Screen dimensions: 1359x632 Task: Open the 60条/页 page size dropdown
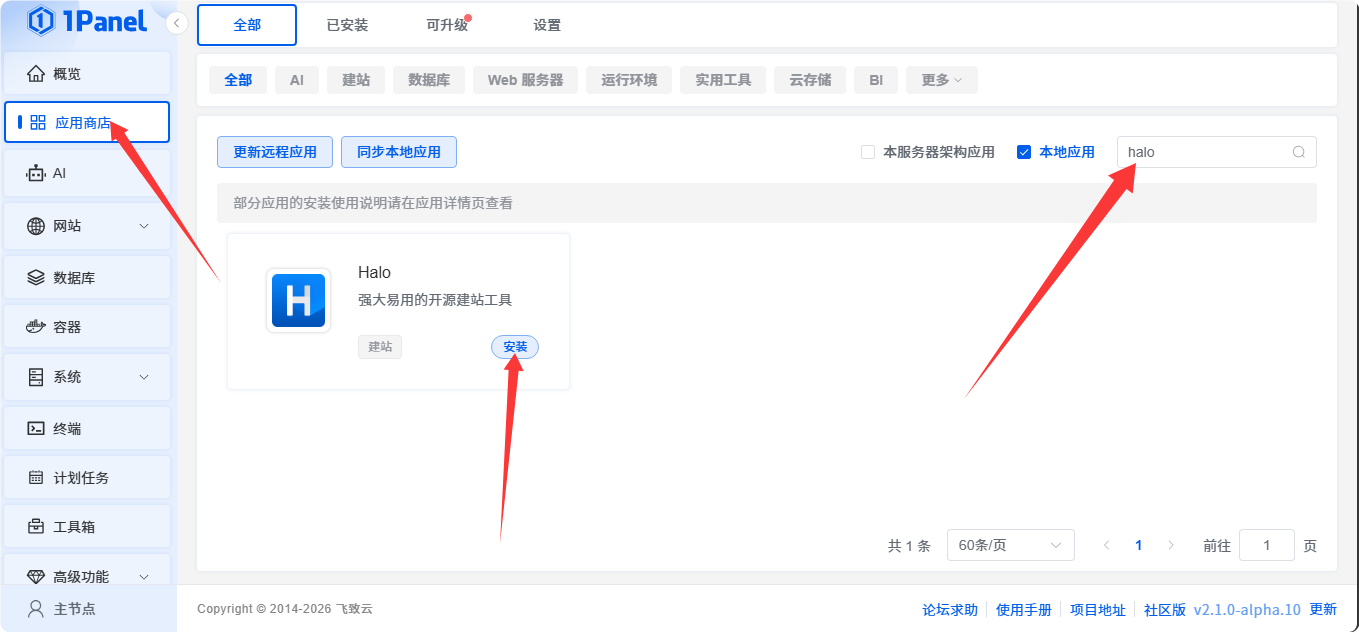(1010, 545)
